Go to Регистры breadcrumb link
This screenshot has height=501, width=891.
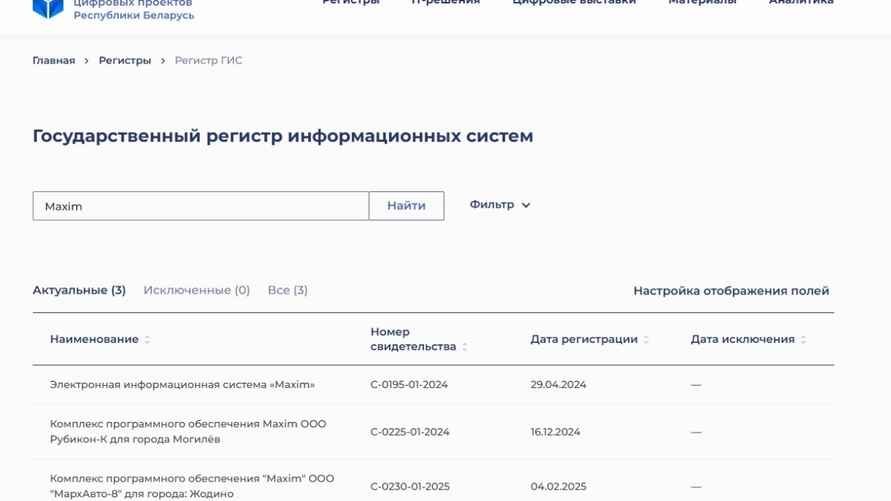pyautogui.click(x=125, y=60)
